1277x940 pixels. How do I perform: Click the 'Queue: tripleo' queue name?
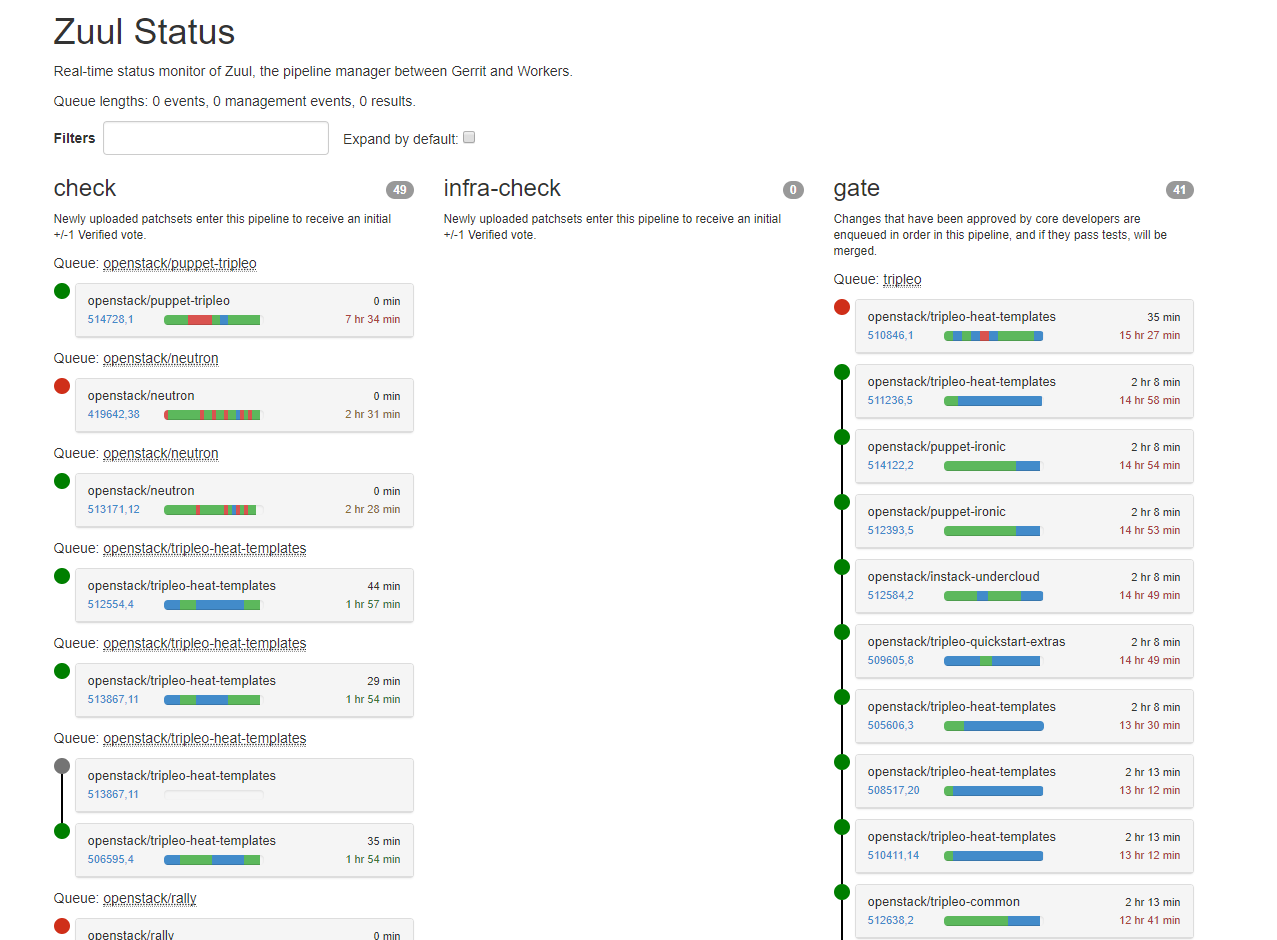coord(902,280)
